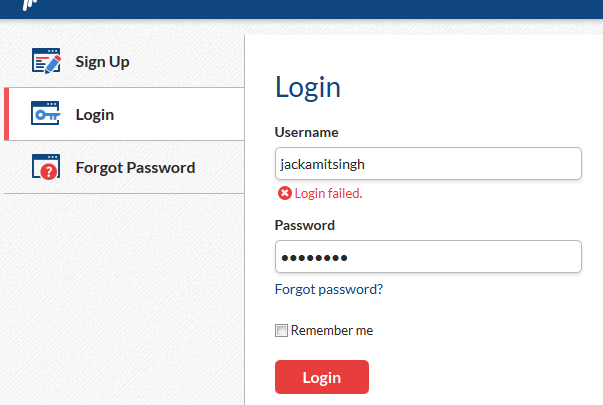Click the red X error icon
This screenshot has width=603, height=405.
285,193
